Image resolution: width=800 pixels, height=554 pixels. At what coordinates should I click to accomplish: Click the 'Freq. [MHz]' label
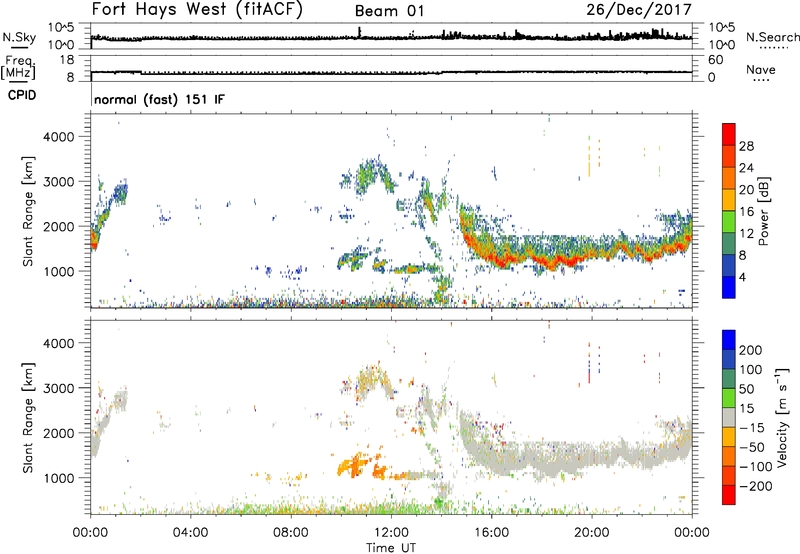[18, 67]
